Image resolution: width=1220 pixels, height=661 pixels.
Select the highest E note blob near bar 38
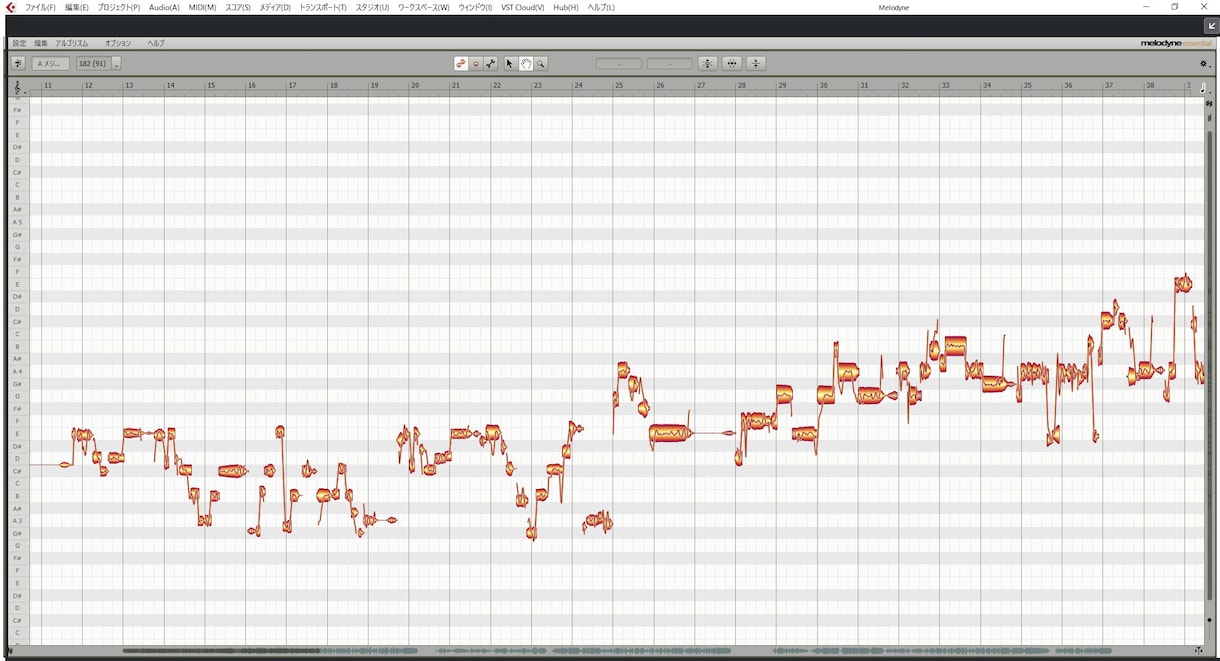(1183, 283)
